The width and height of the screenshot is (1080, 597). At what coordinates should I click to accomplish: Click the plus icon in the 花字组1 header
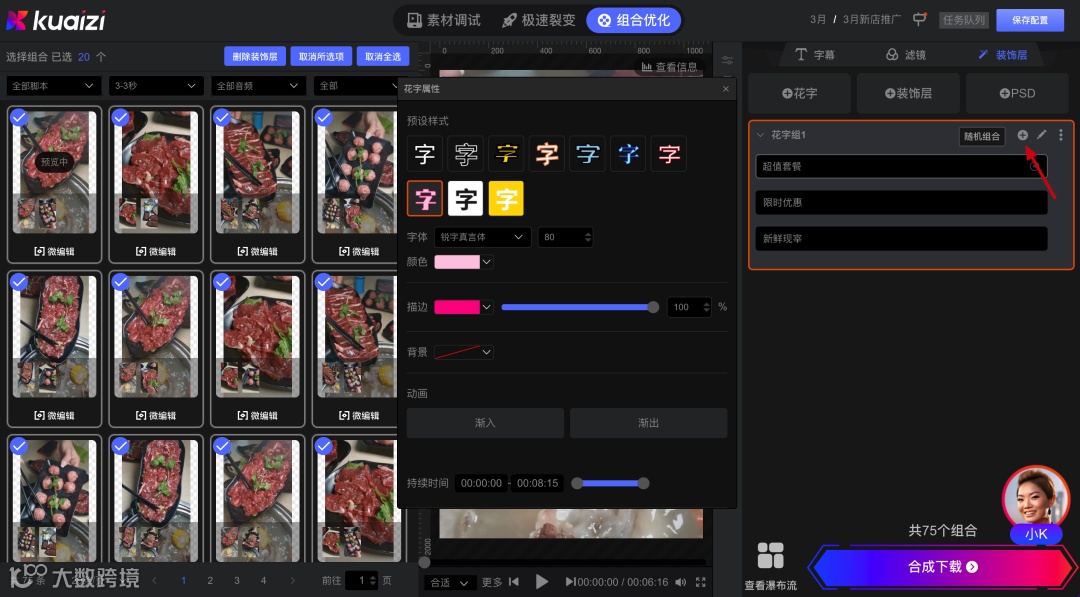tap(1023, 135)
